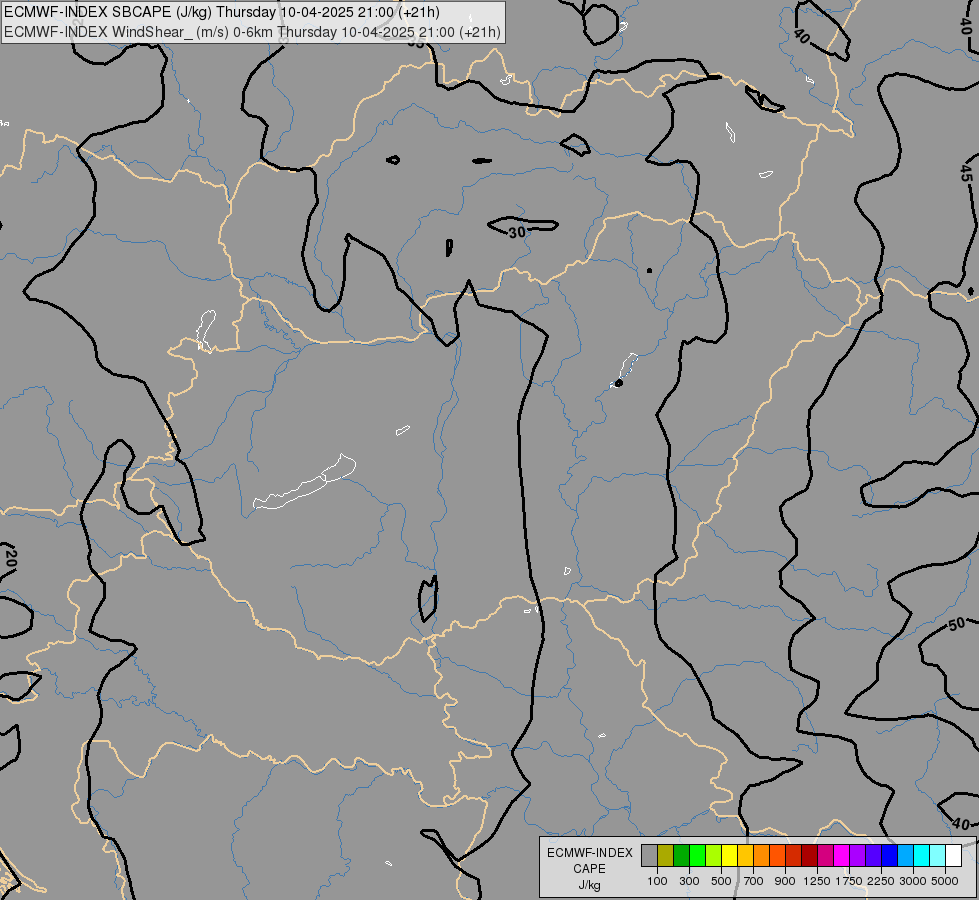Viewport: 979px width, 900px height.
Task: Select the pure blue legend swatch
Action: pos(890,855)
